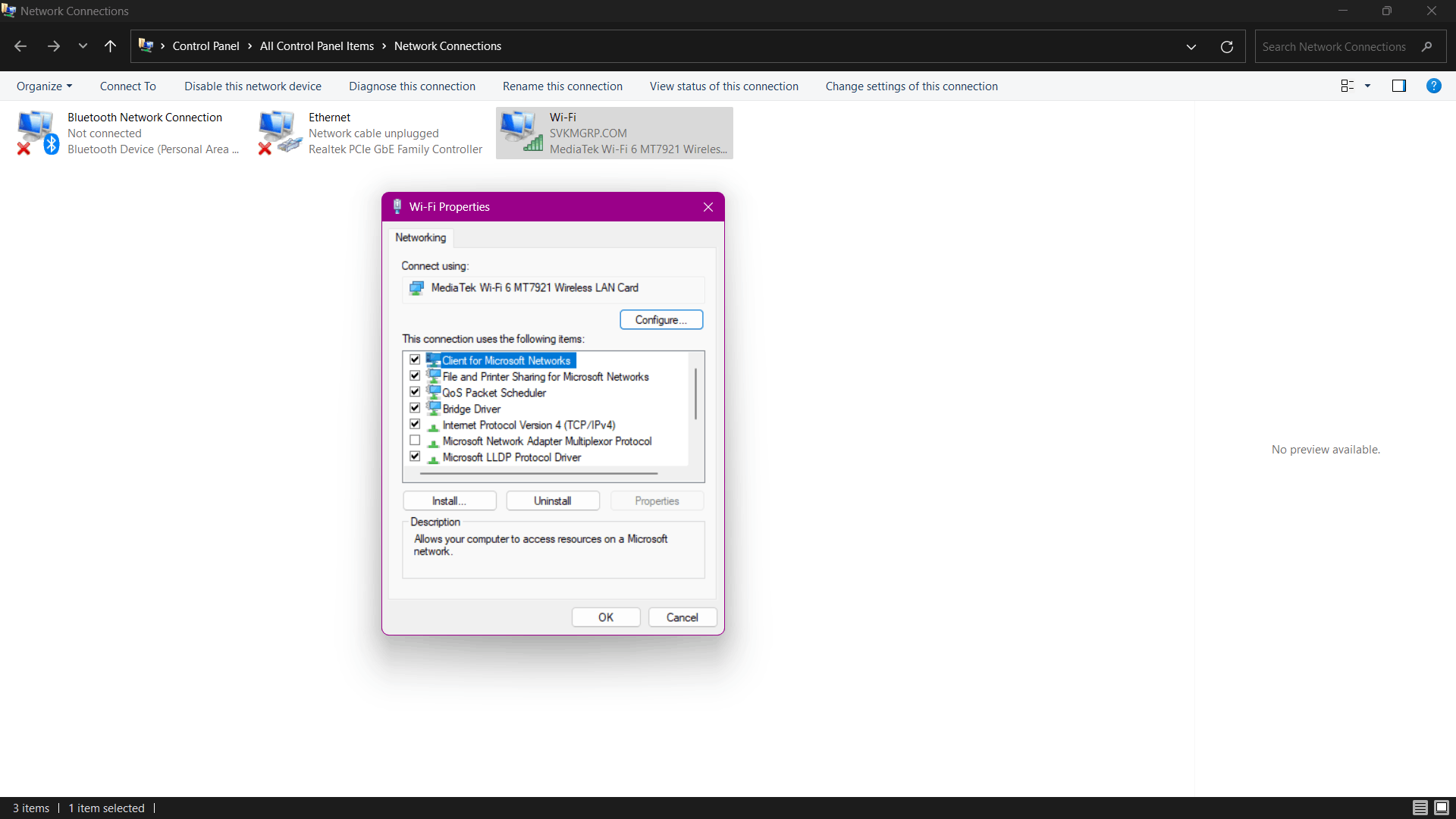Screen dimensions: 1456x819
Task: Open the help question mark icon
Action: (x=1433, y=86)
